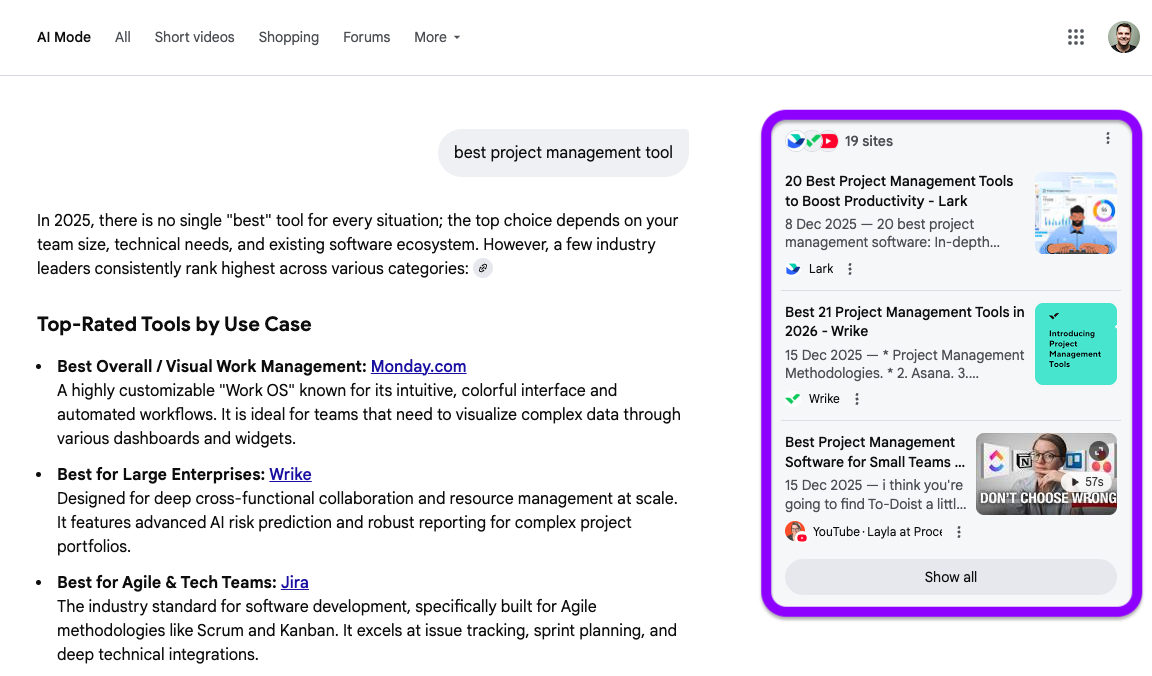Open the 20 Best Project Management Tools result

point(898,191)
